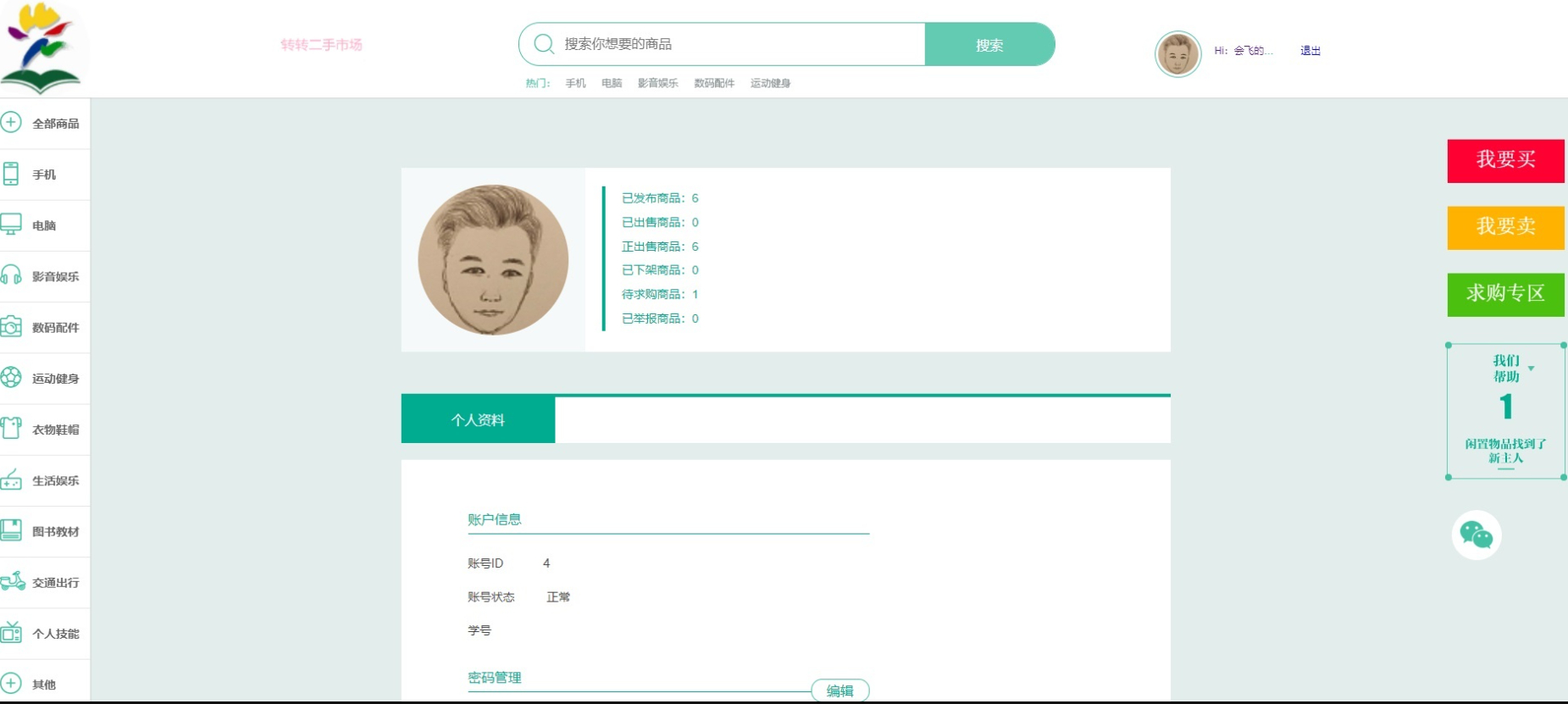Open the 全部商品 plus icon
Screen dimensions: 1568x704
pos(11,123)
